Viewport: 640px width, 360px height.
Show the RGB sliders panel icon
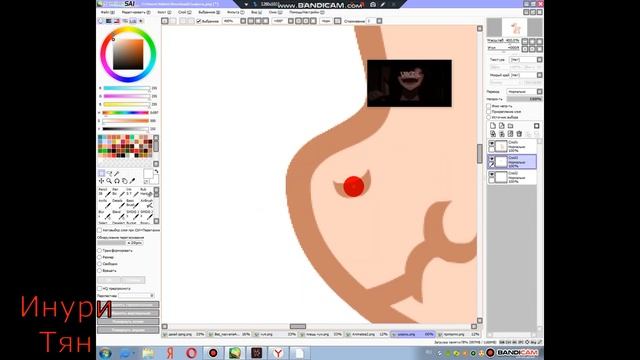(x=109, y=21)
